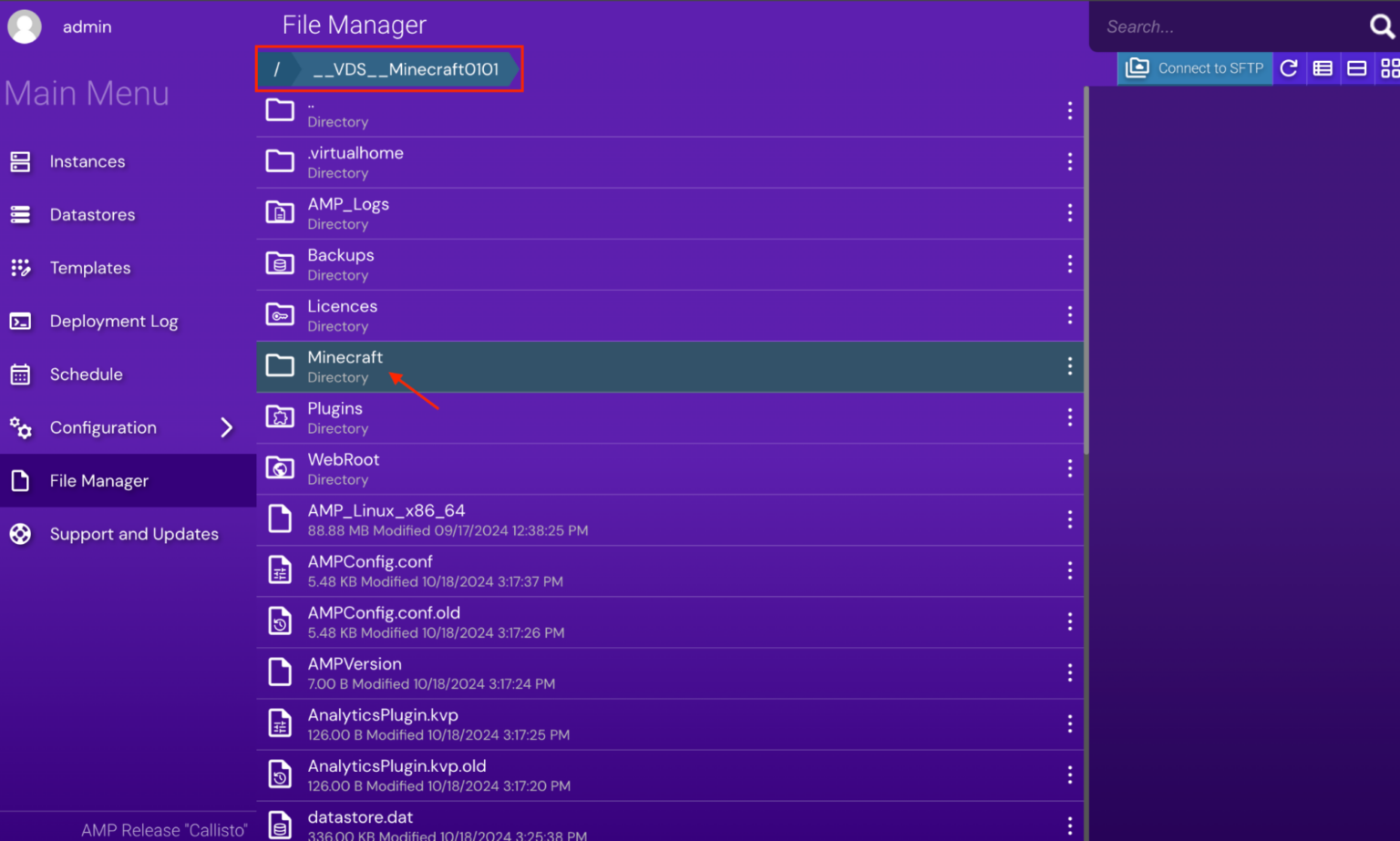Click the admin avatar icon

coord(24,26)
